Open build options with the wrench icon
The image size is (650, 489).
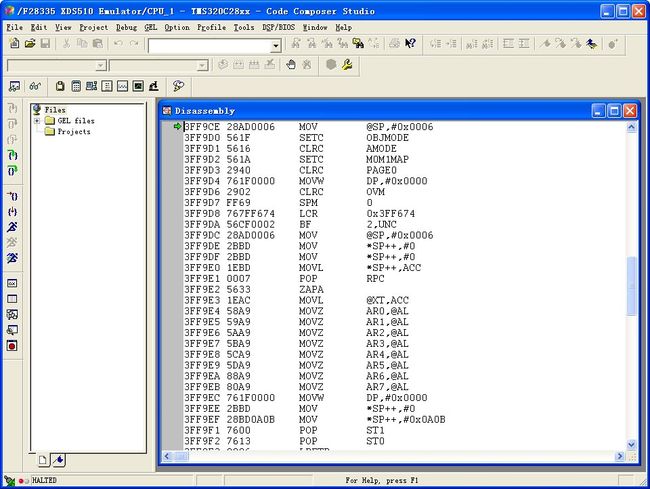347,65
